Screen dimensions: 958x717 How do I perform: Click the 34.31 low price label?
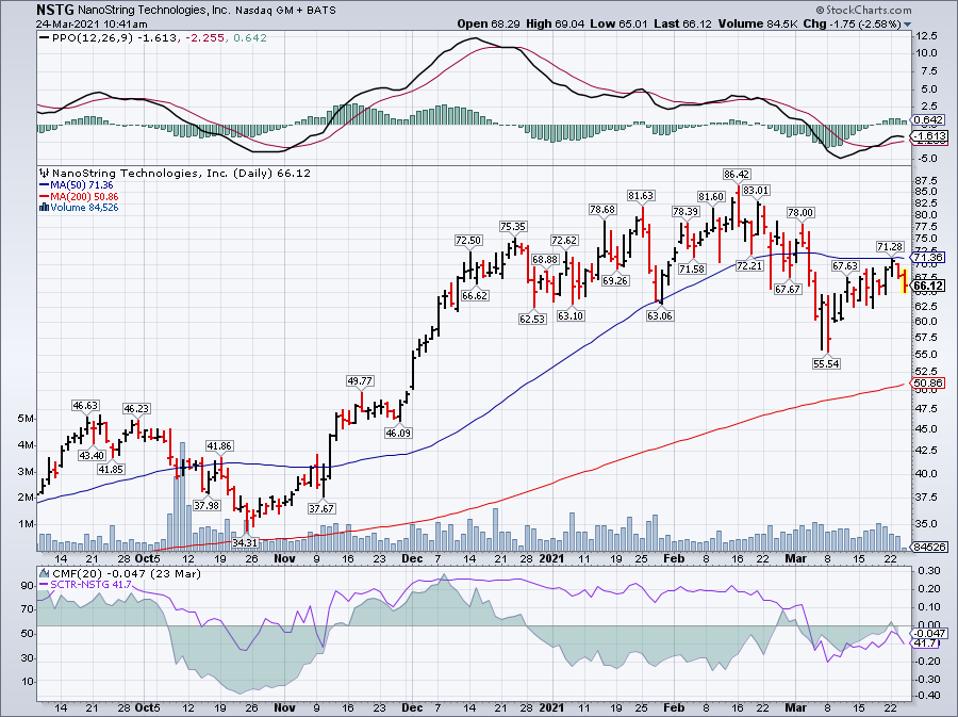(x=246, y=542)
